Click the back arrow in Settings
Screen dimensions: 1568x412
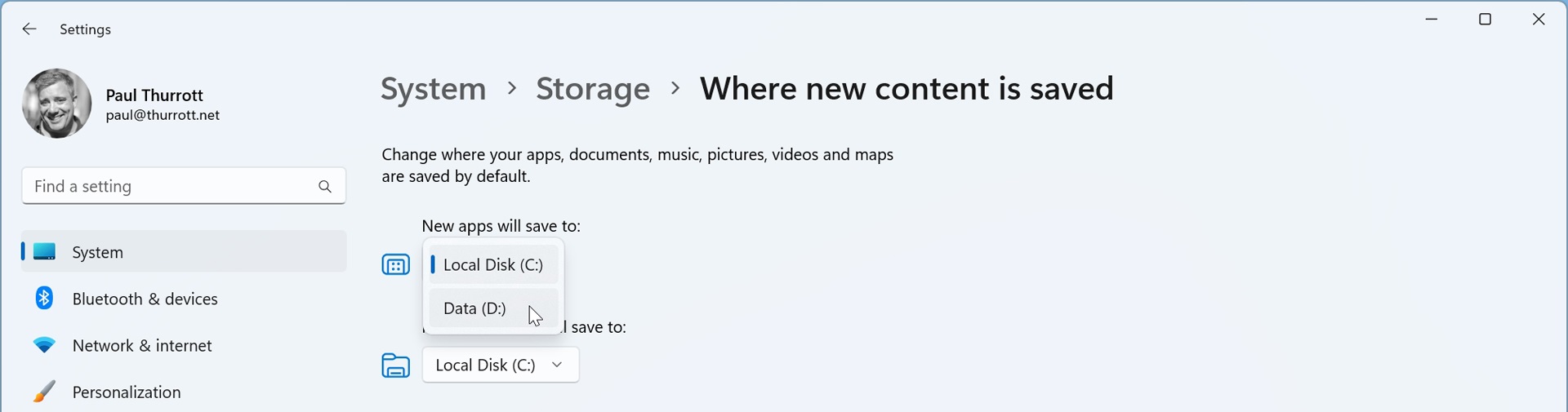pyautogui.click(x=29, y=29)
